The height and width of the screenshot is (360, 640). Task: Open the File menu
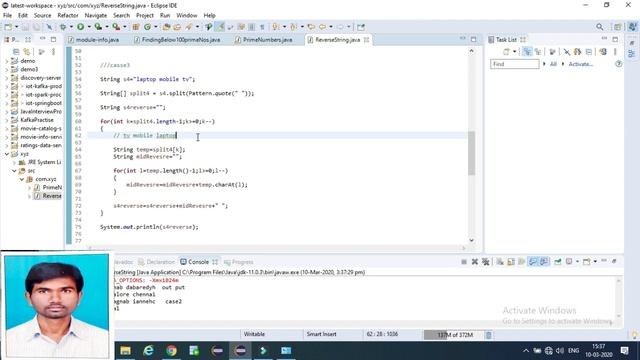click(x=7, y=16)
